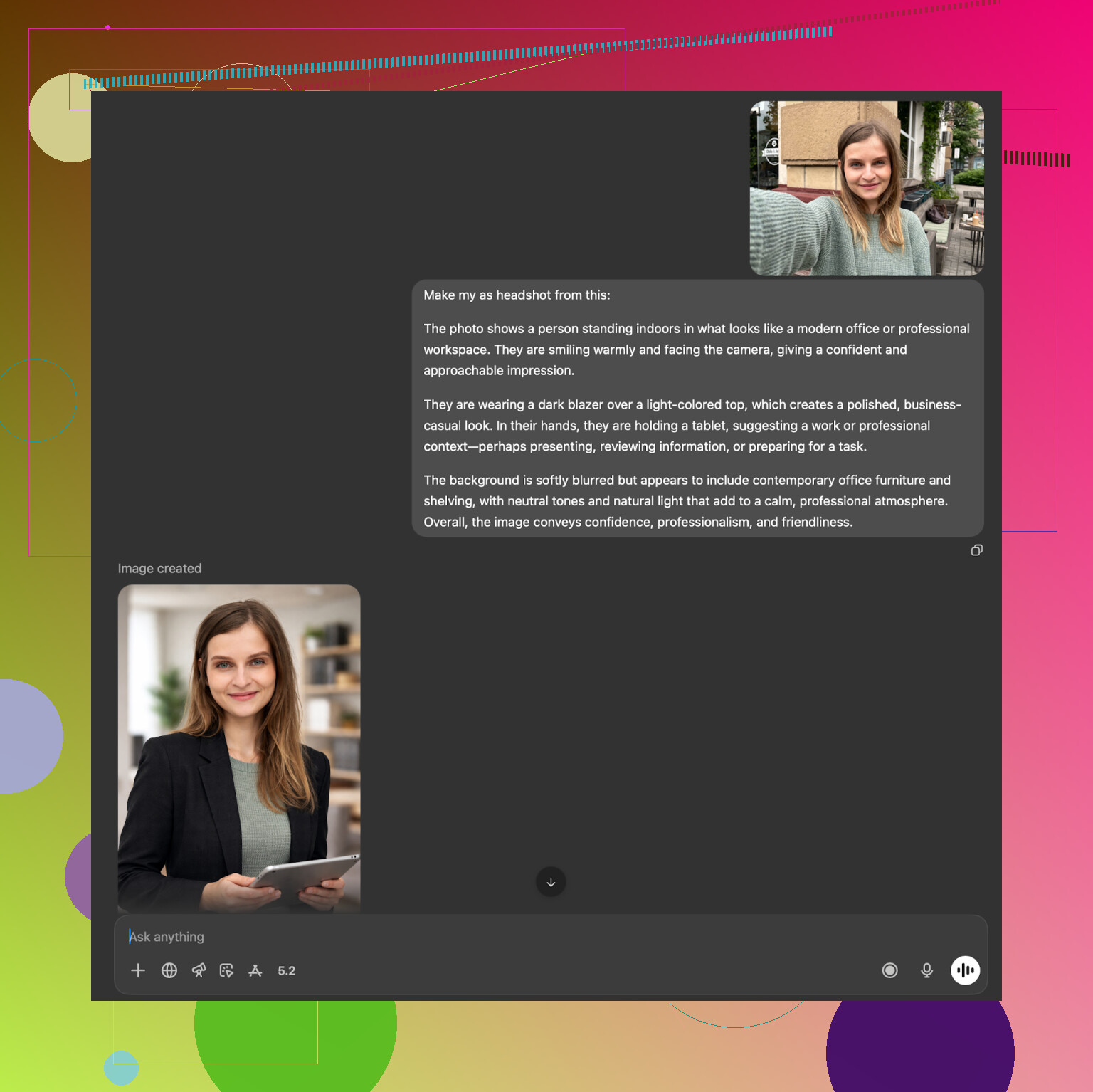1093x1092 pixels.
Task: Activate the telescope deep research tool
Action: click(199, 970)
